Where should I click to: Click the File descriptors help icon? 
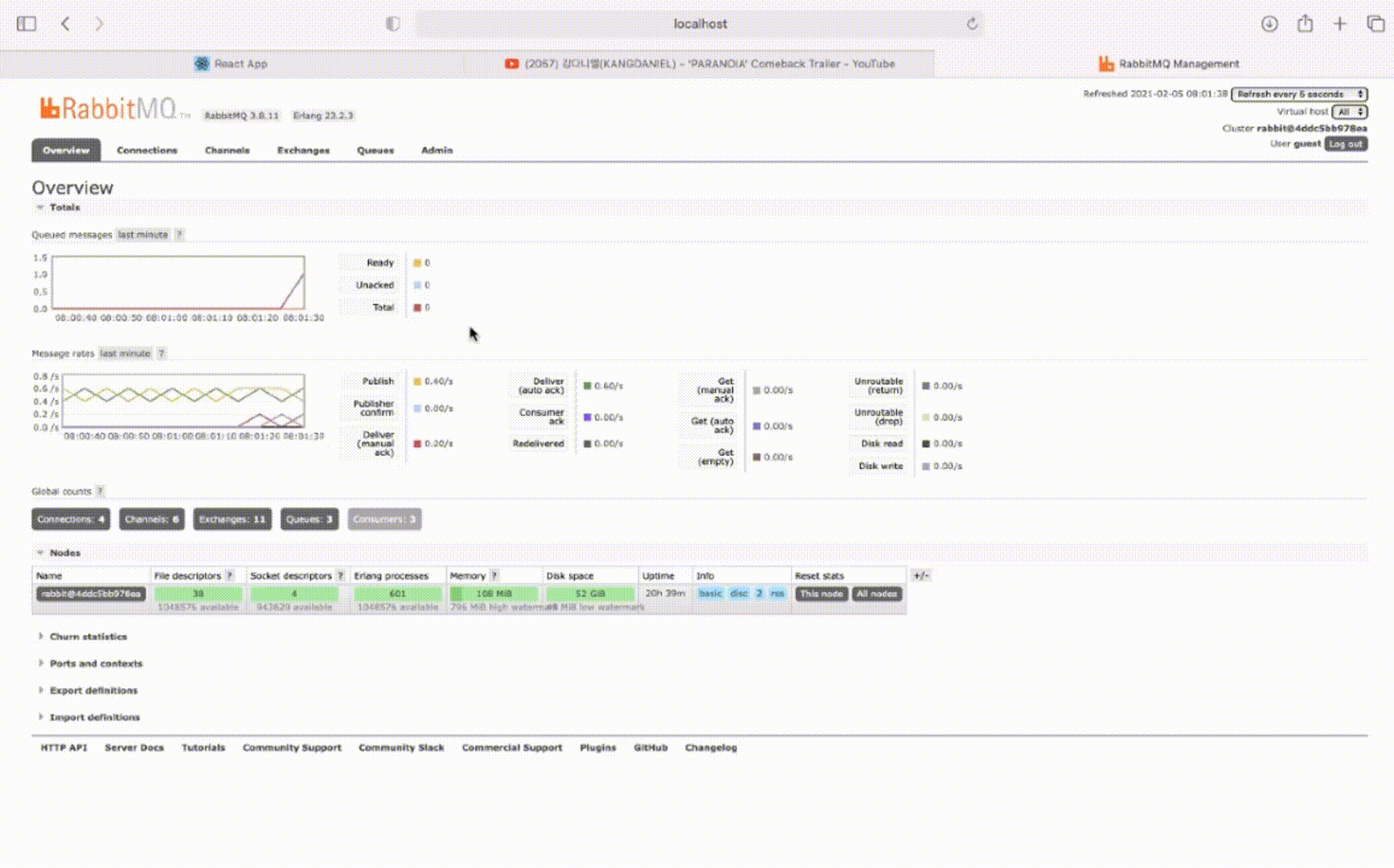[231, 575]
